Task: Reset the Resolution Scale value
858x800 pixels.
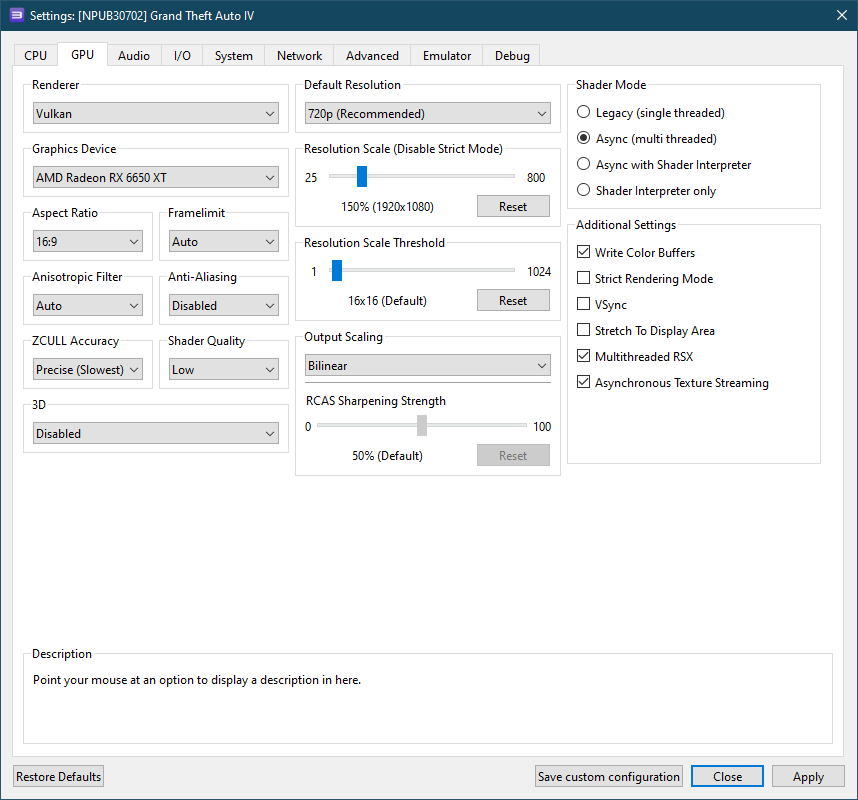Action: pos(513,206)
